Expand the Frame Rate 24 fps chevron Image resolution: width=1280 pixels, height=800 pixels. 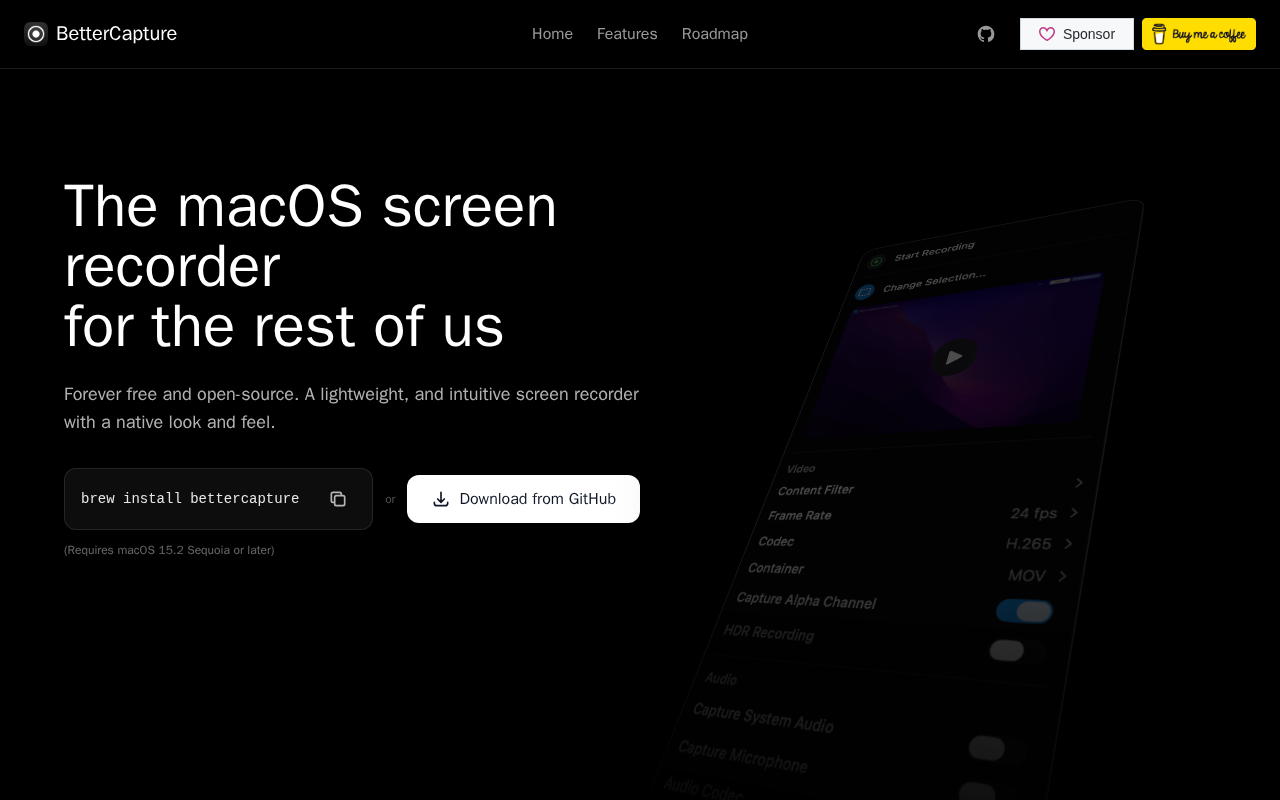[x=1074, y=513]
